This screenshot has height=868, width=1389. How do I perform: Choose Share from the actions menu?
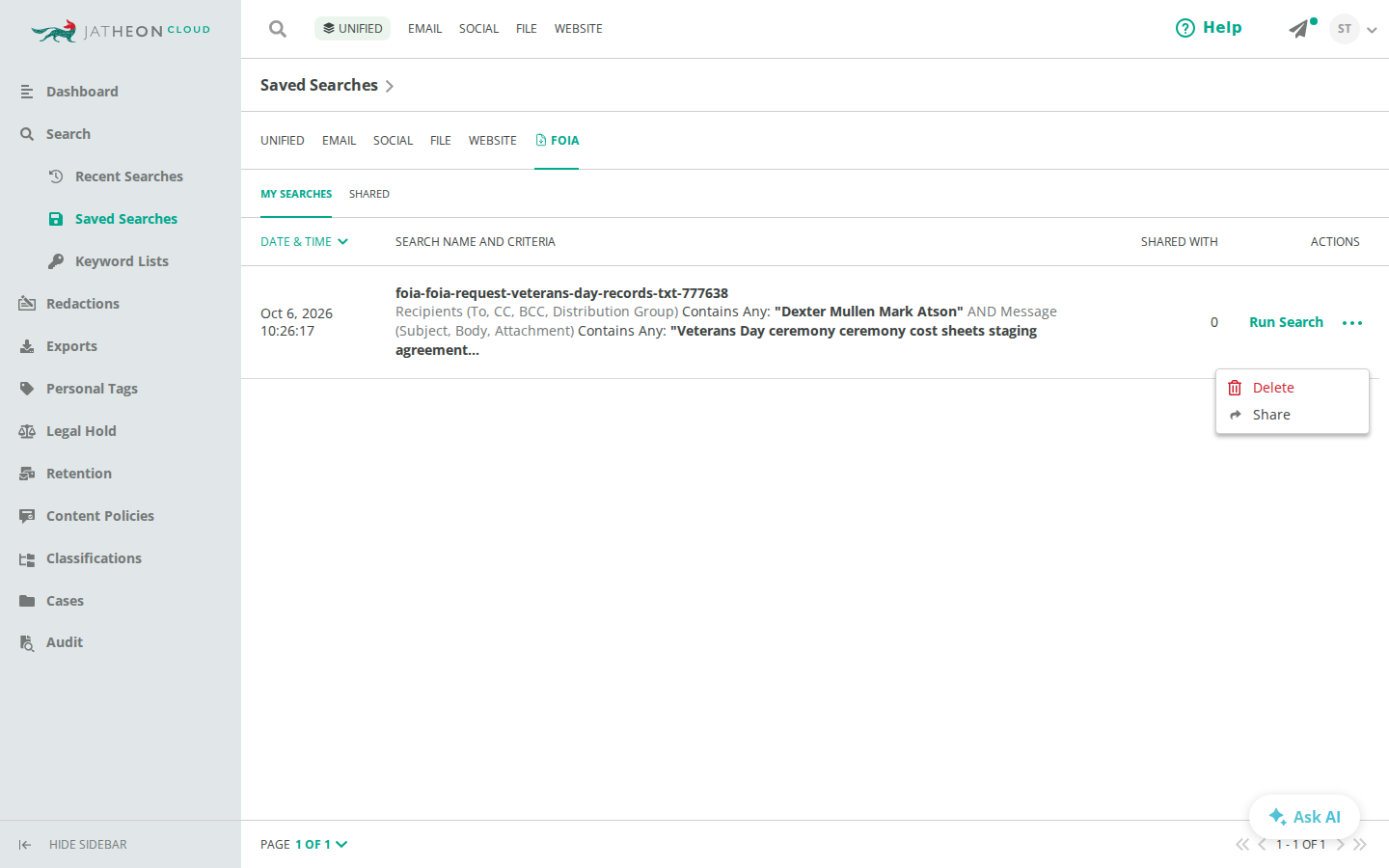pos(1293,415)
